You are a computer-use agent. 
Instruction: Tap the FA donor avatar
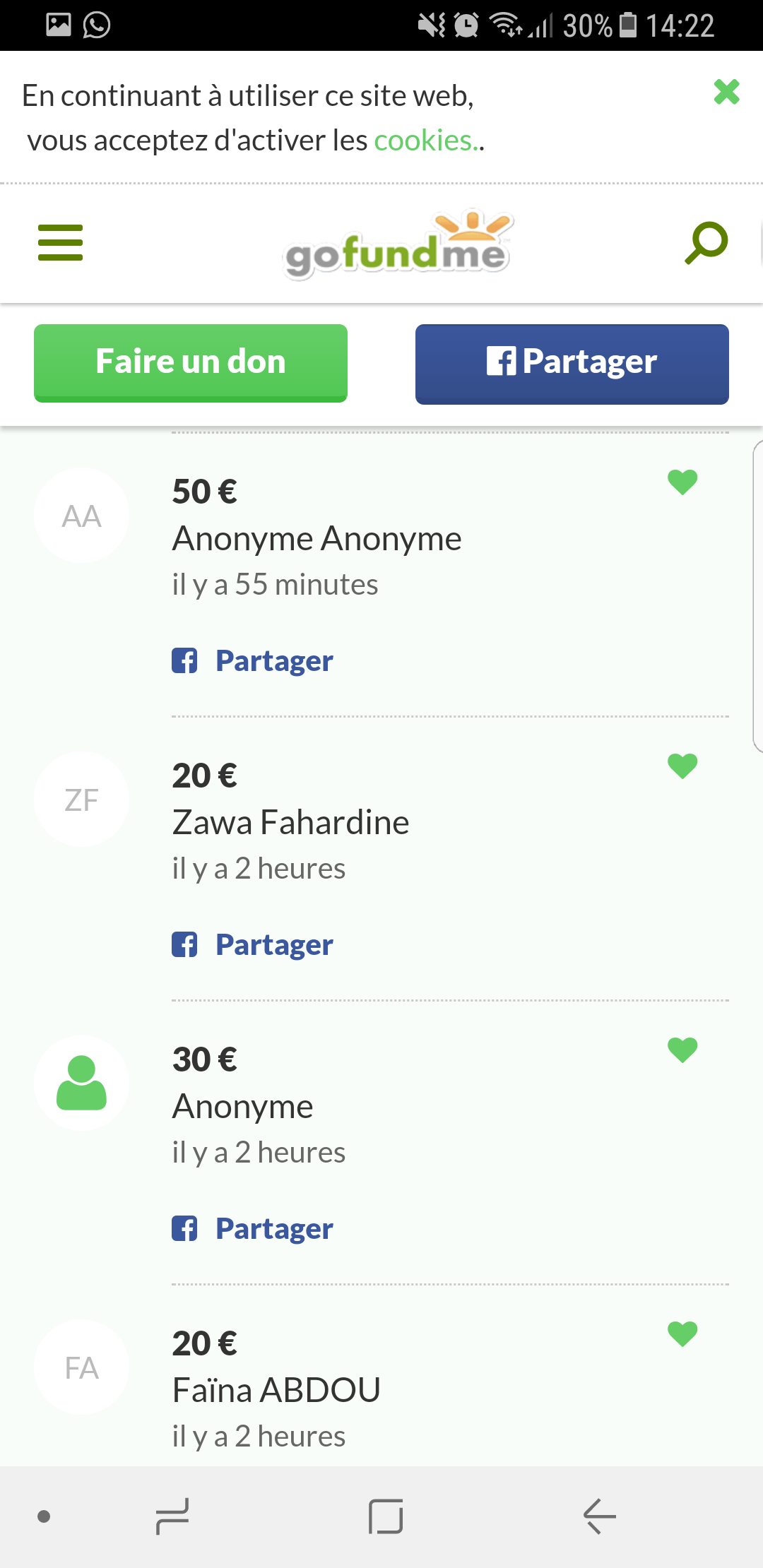tap(81, 1367)
